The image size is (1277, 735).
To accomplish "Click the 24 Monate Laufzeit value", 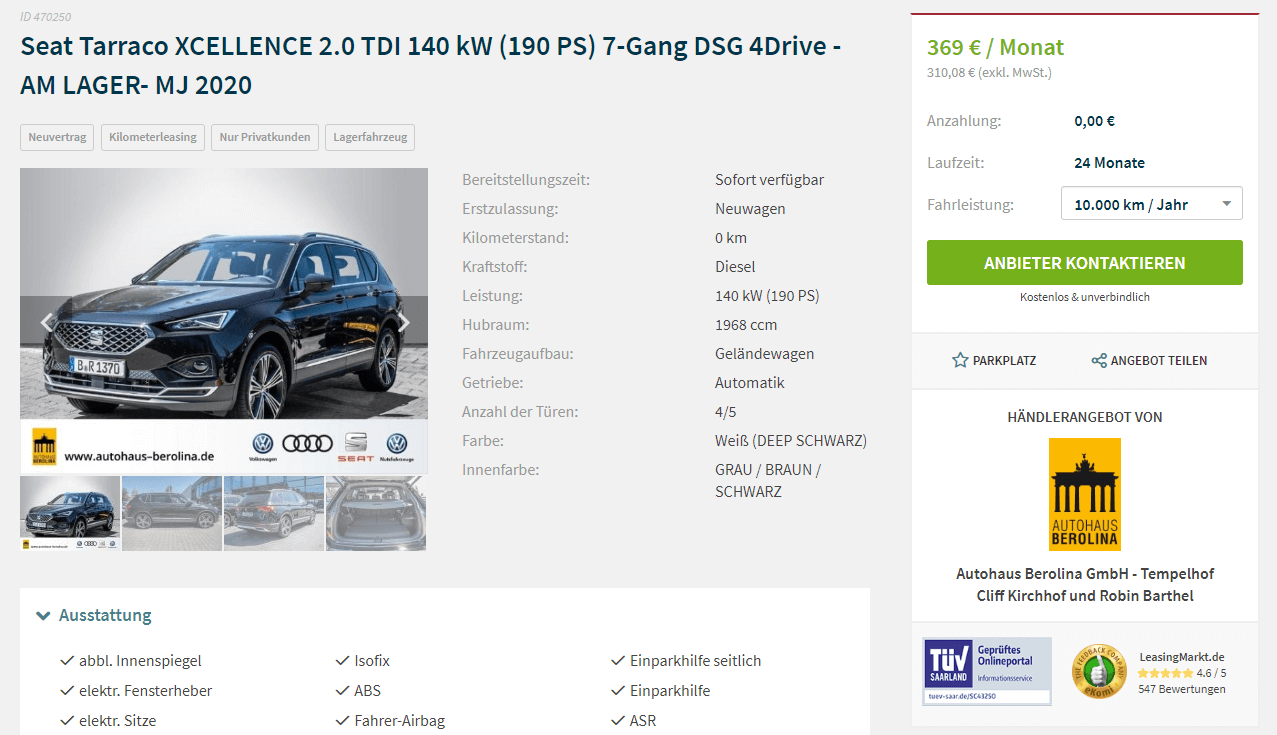I will 1109,163.
